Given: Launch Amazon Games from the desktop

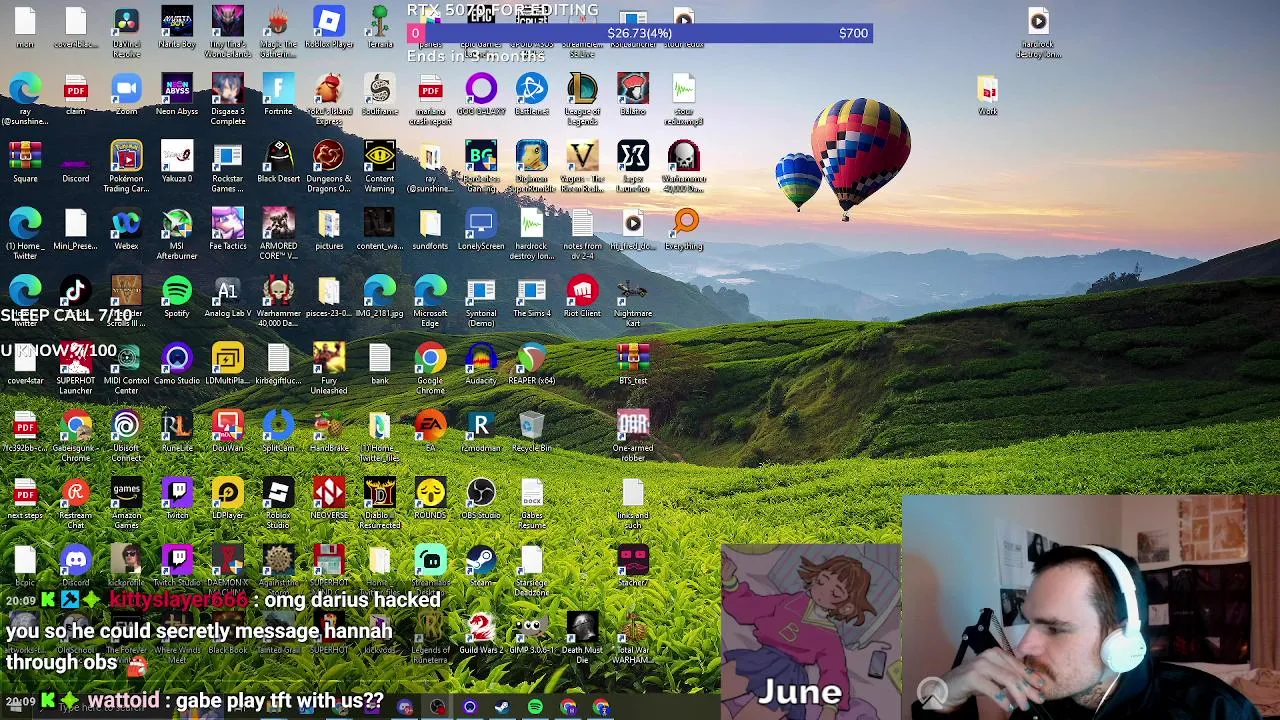Looking at the screenshot, I should [126, 501].
